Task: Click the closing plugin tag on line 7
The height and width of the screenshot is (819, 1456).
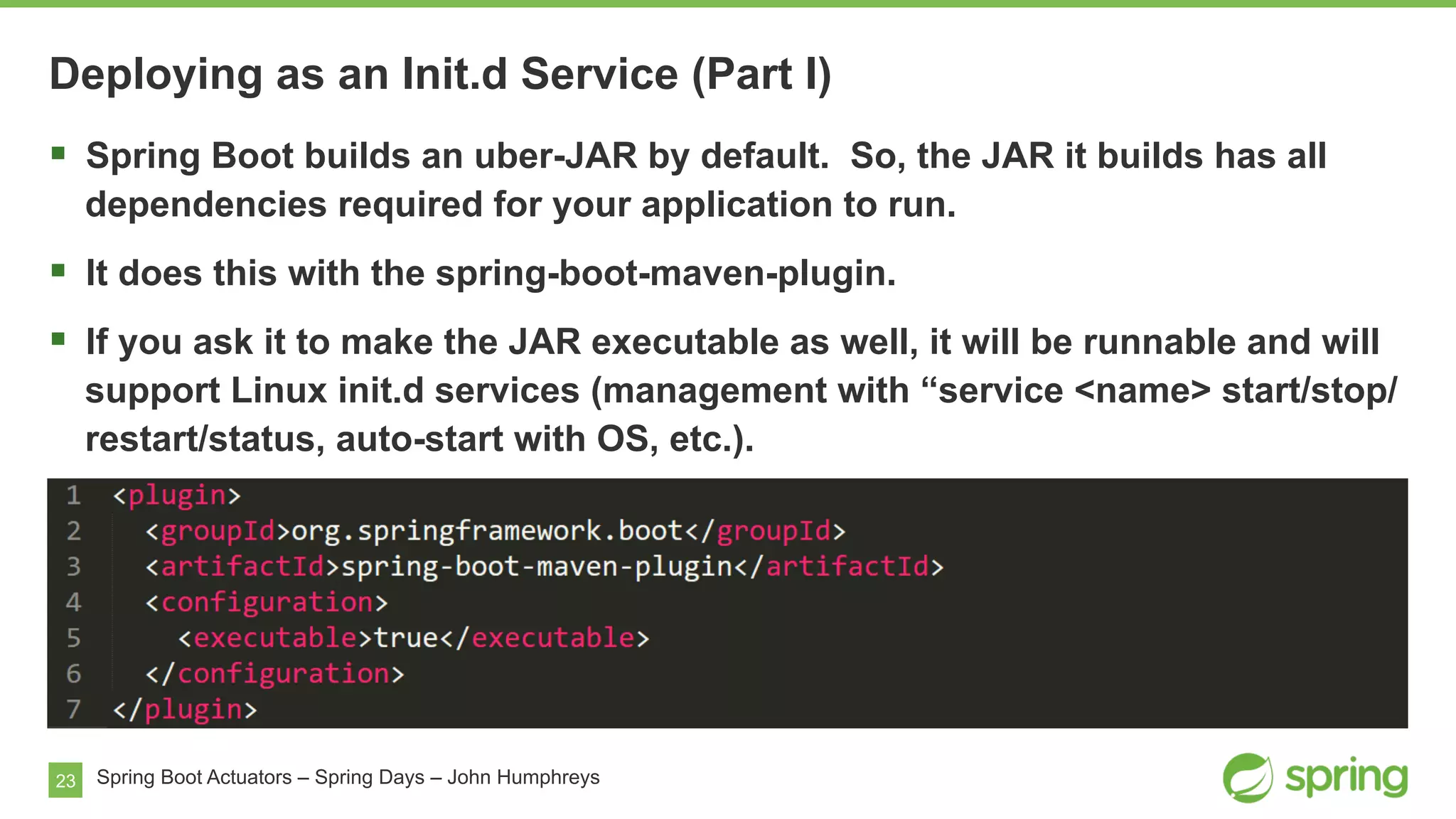Action: click(185, 709)
